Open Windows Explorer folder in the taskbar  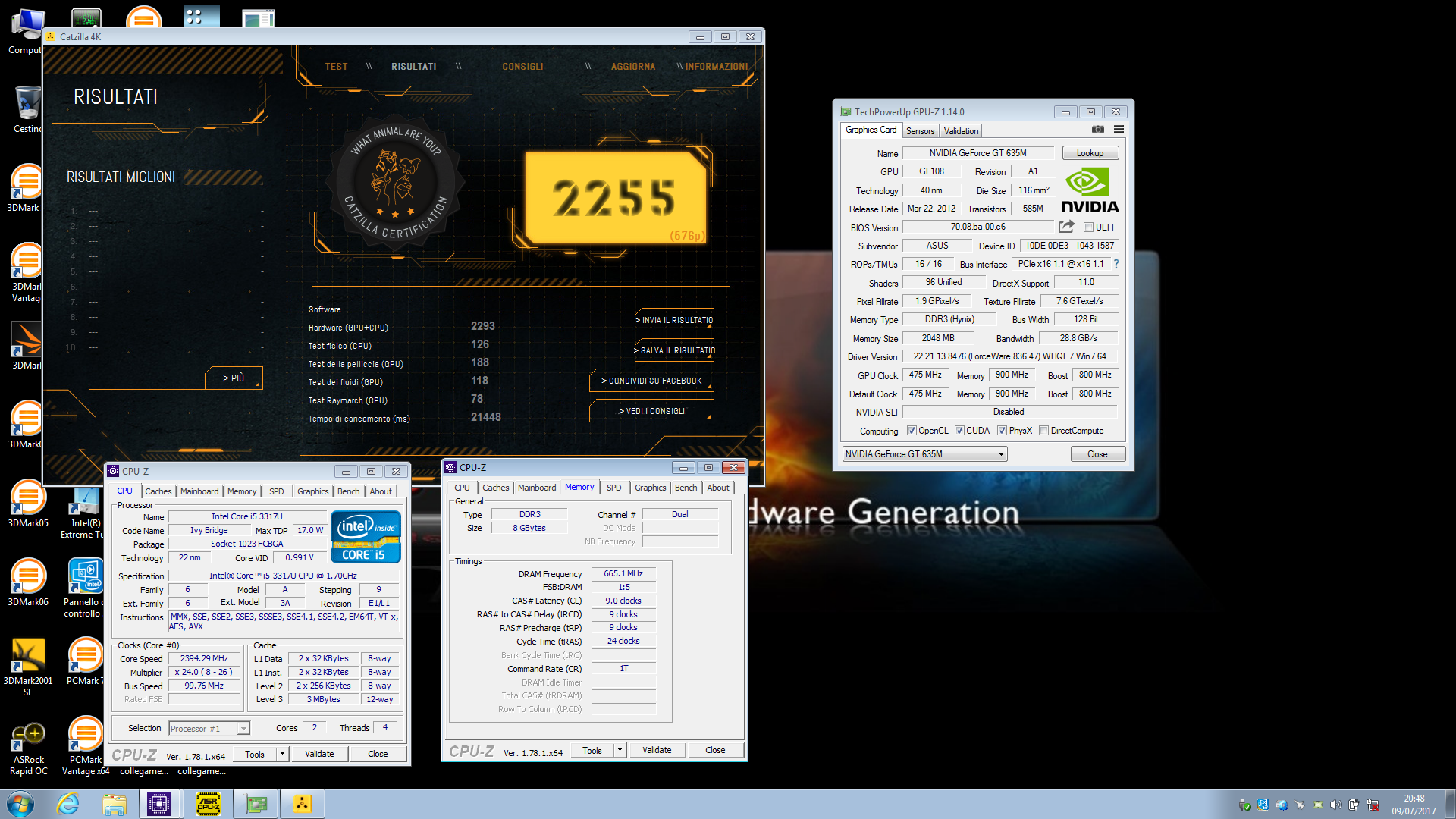(x=115, y=804)
